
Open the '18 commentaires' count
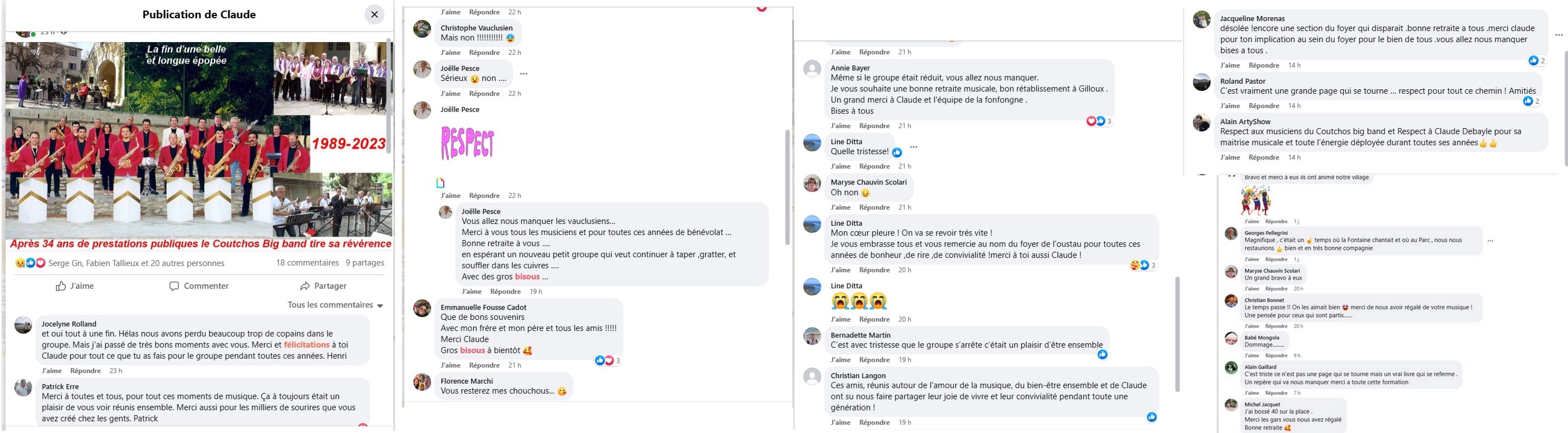pos(308,263)
